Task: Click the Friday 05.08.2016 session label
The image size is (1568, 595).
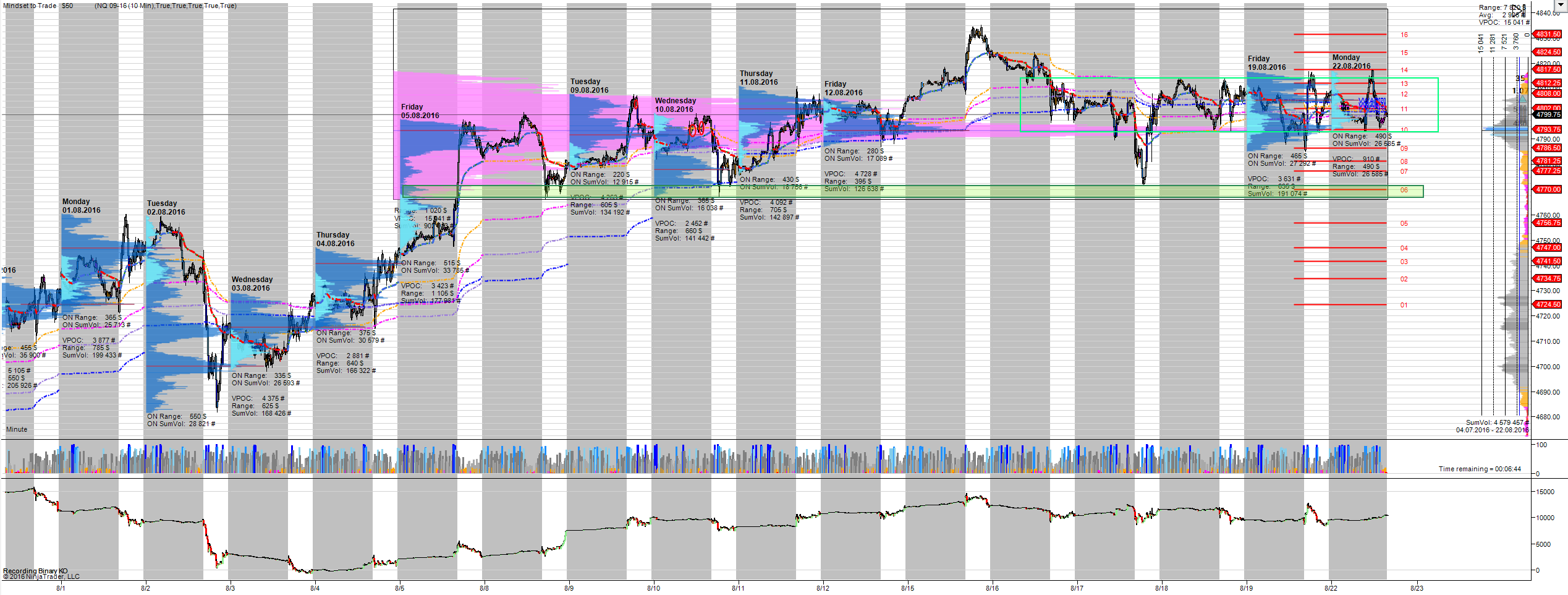Action: point(420,111)
